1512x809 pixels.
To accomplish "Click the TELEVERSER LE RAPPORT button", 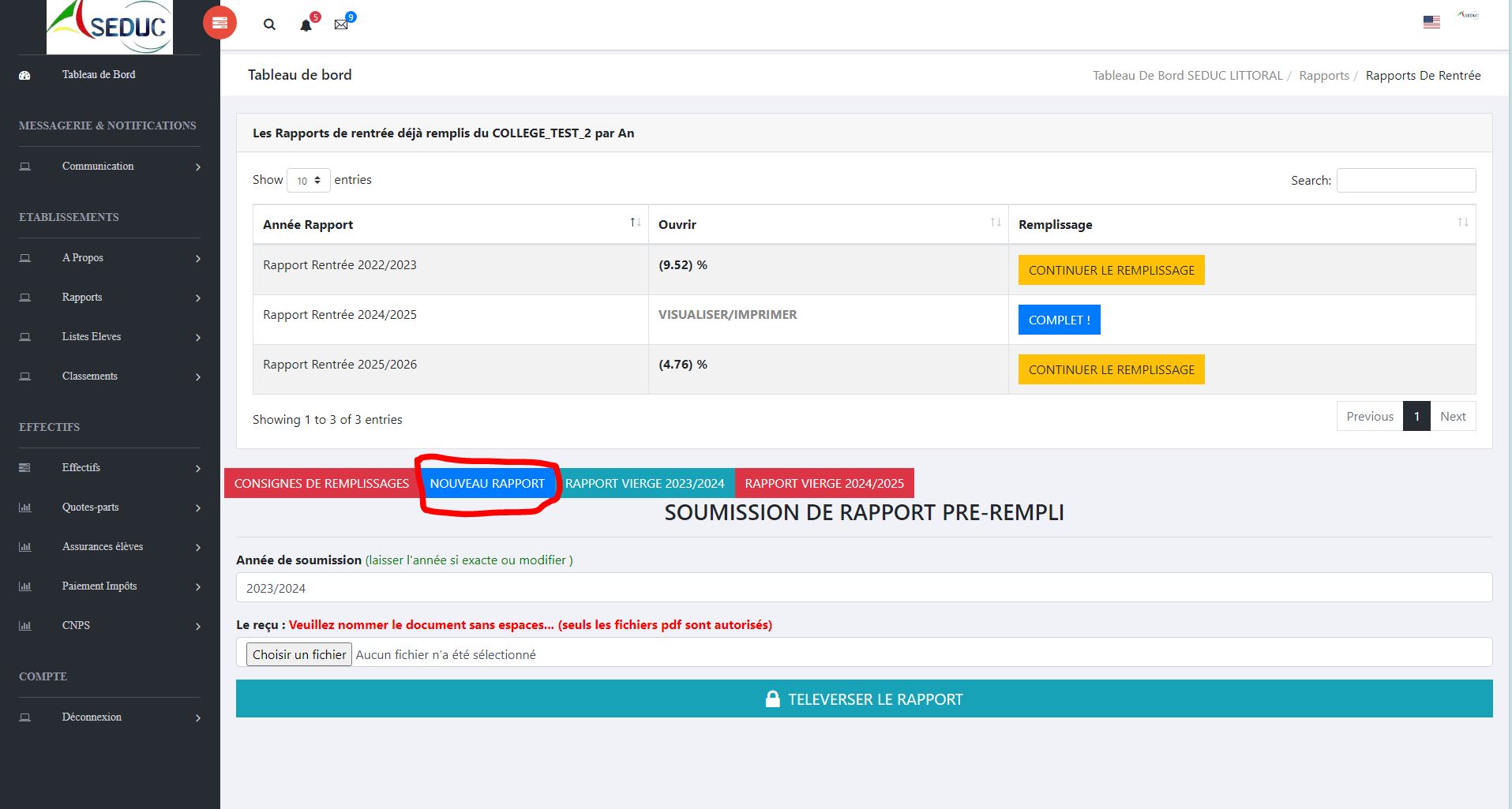I will 864,699.
